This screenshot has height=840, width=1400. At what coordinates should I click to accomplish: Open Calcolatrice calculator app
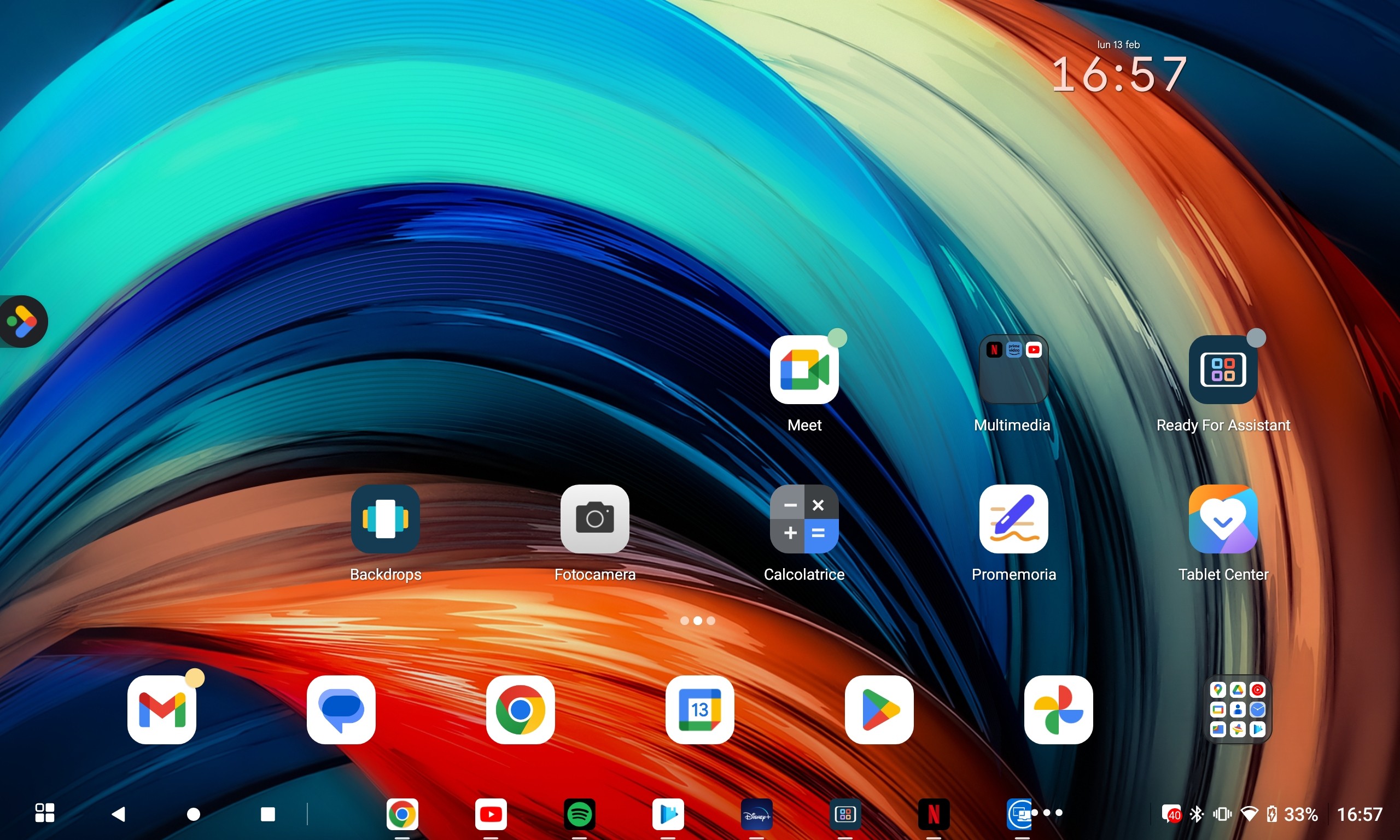click(804, 519)
